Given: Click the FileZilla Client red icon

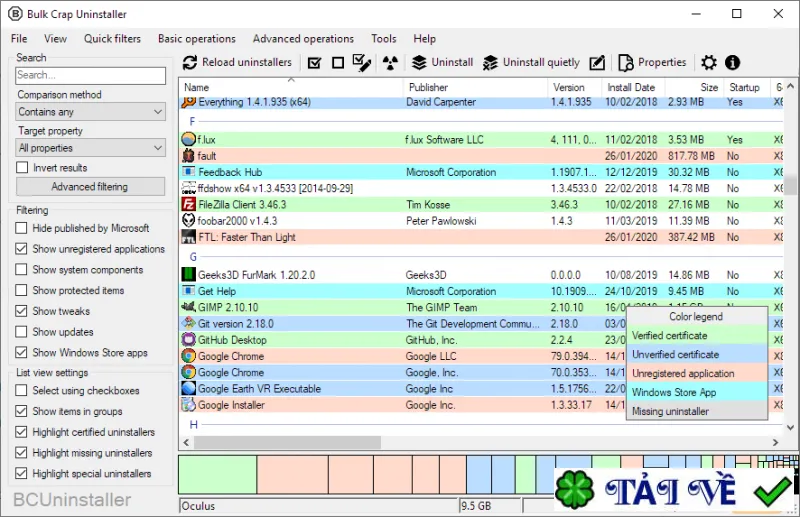Looking at the screenshot, I should point(189,205).
